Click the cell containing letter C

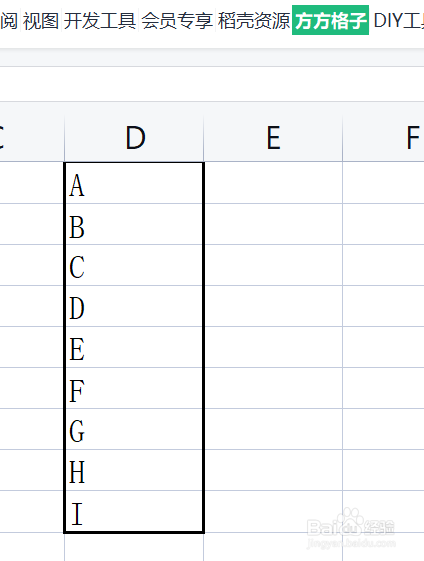[x=134, y=265]
